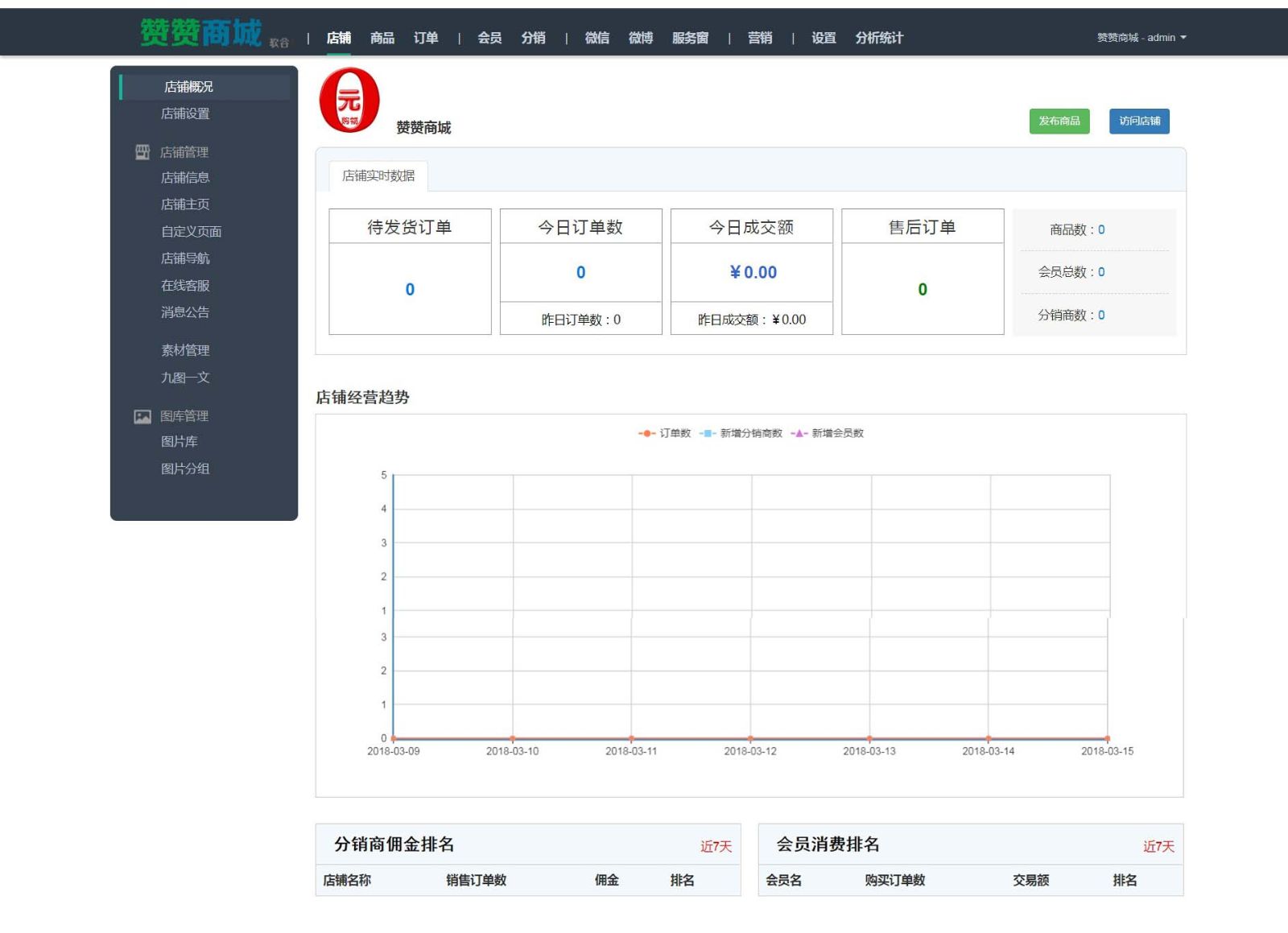
Task: Open the 赞赞商城 - admin account dropdown
Action: pyautogui.click(x=1141, y=38)
